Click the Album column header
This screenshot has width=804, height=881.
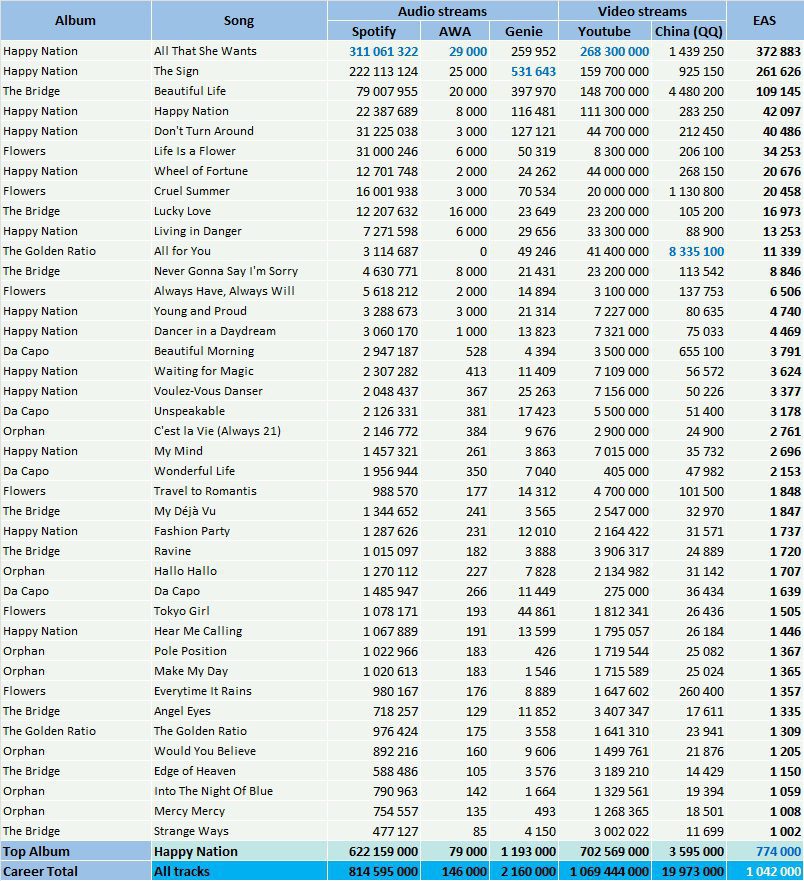pyautogui.click(x=75, y=21)
